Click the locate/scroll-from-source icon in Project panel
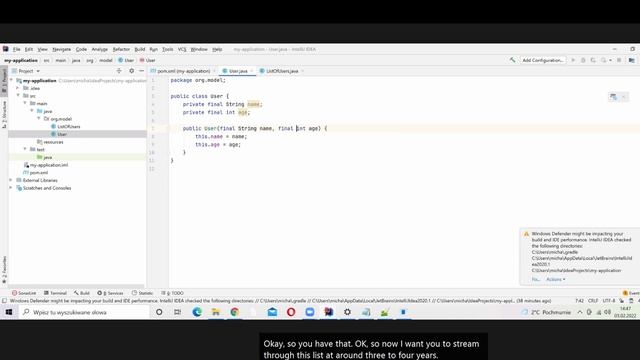640x360 pixels. [119, 71]
